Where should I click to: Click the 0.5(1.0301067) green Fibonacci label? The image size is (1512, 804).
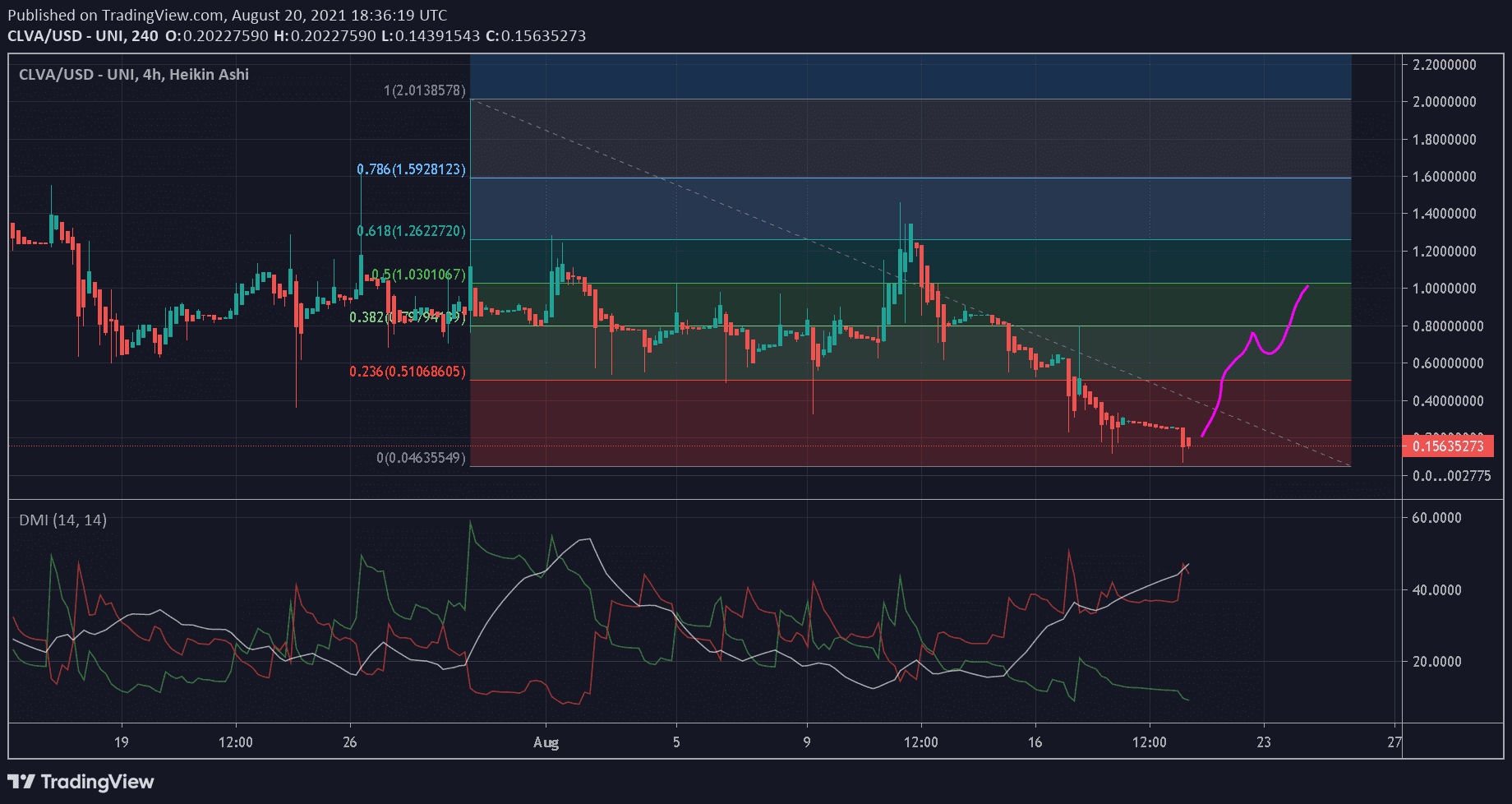click(x=418, y=275)
